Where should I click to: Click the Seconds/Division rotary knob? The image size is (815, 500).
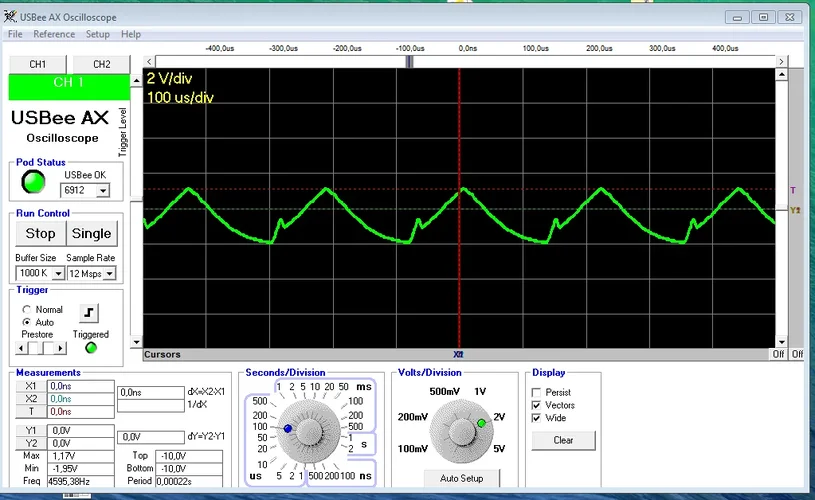tap(307, 429)
